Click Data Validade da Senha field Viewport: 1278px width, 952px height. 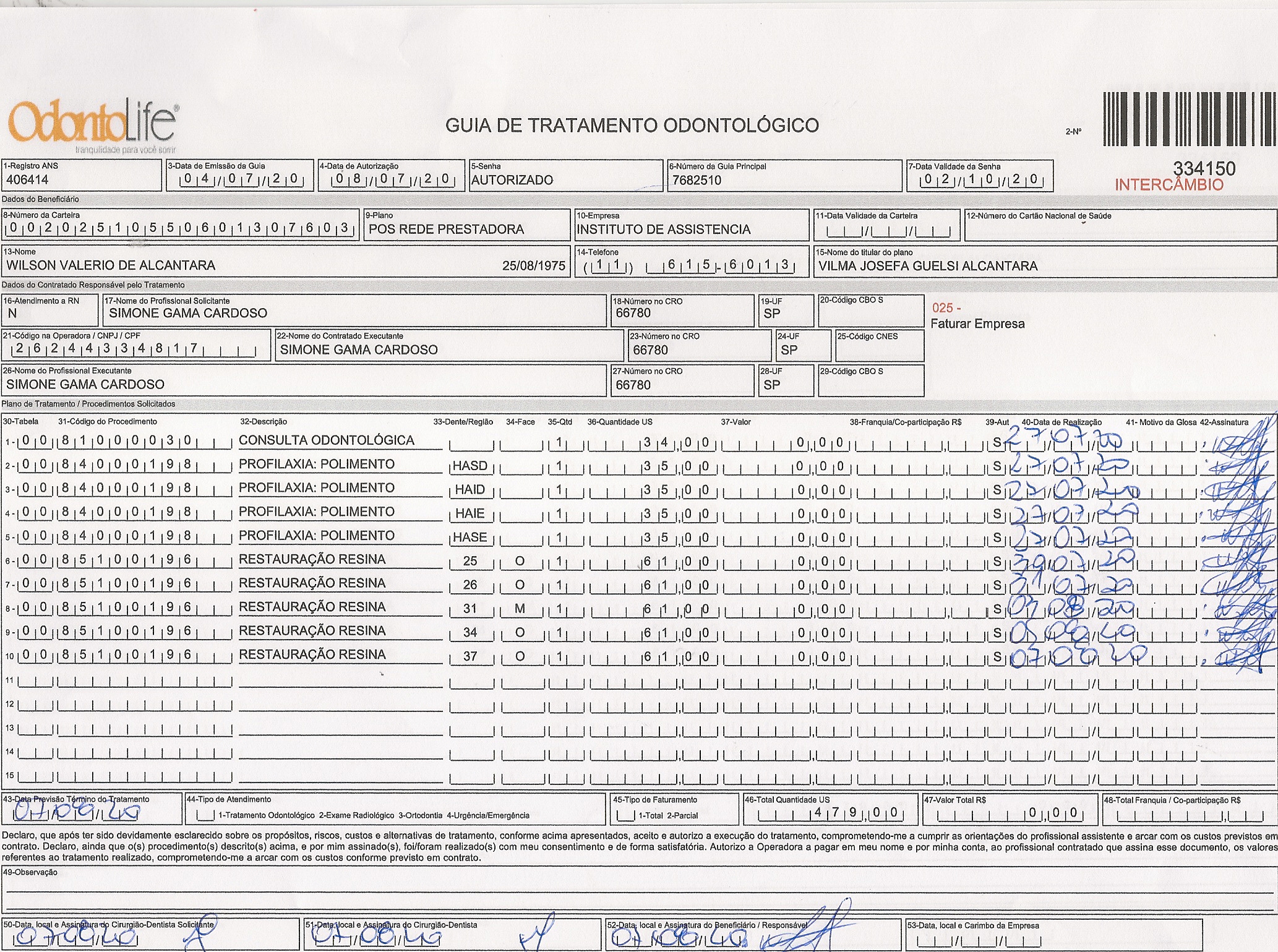coord(980,180)
